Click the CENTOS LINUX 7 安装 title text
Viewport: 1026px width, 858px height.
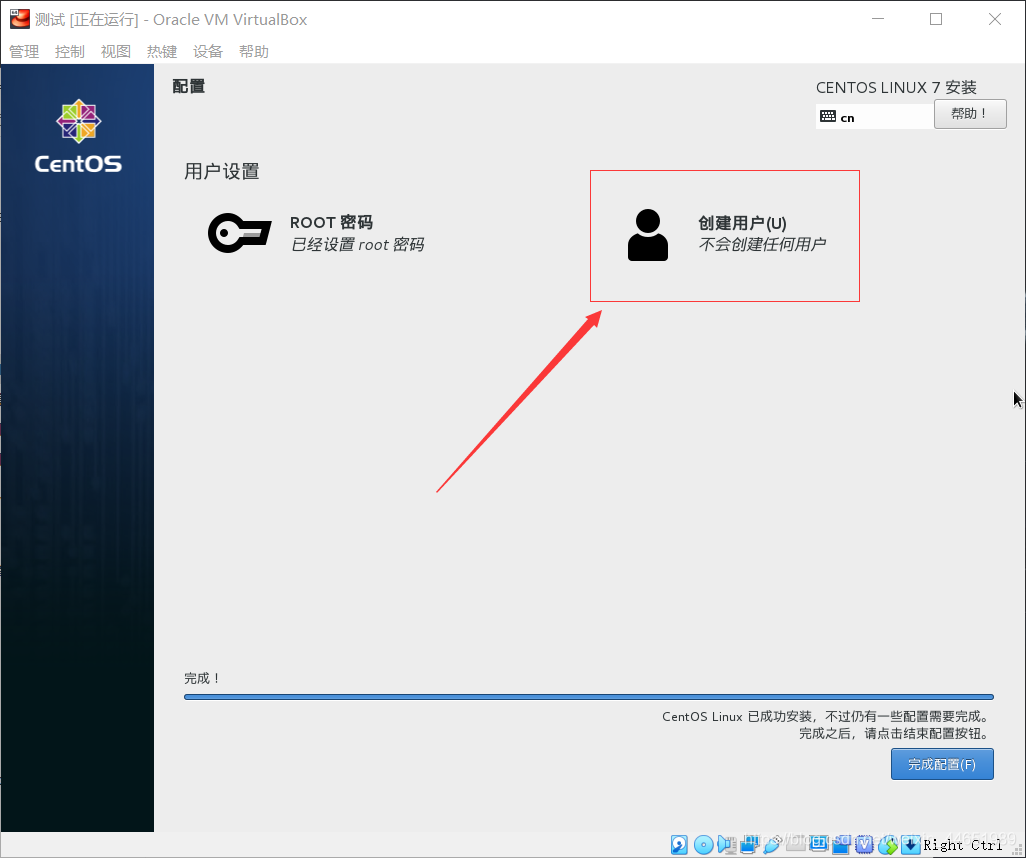pos(896,87)
